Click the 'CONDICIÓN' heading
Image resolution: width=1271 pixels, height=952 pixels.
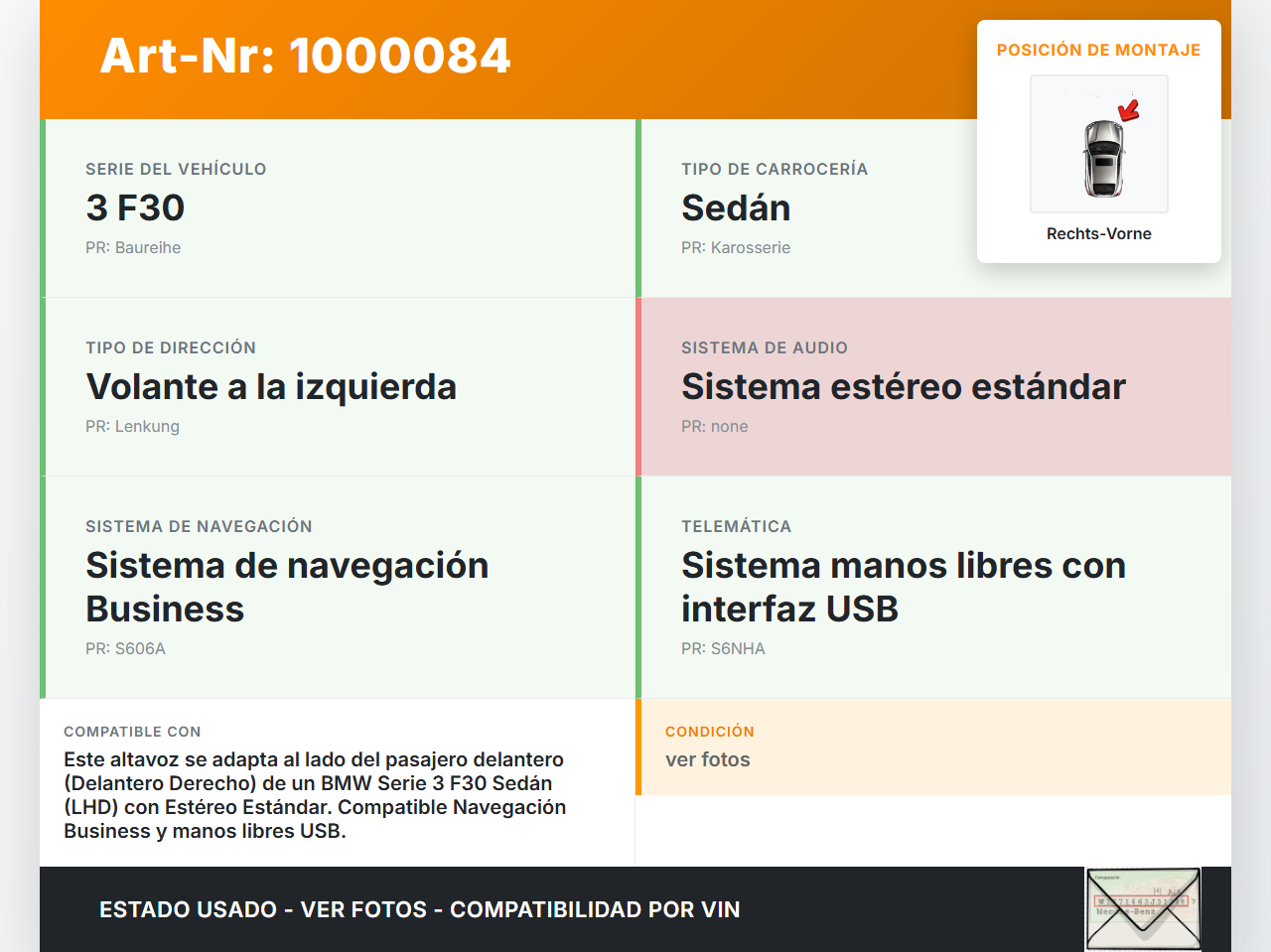pos(710,732)
